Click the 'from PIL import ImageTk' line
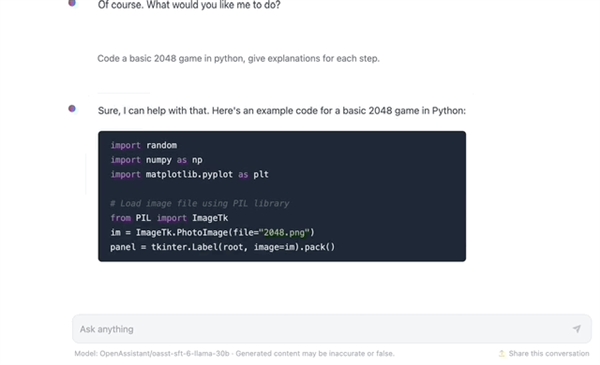The image size is (600, 365). (169, 218)
